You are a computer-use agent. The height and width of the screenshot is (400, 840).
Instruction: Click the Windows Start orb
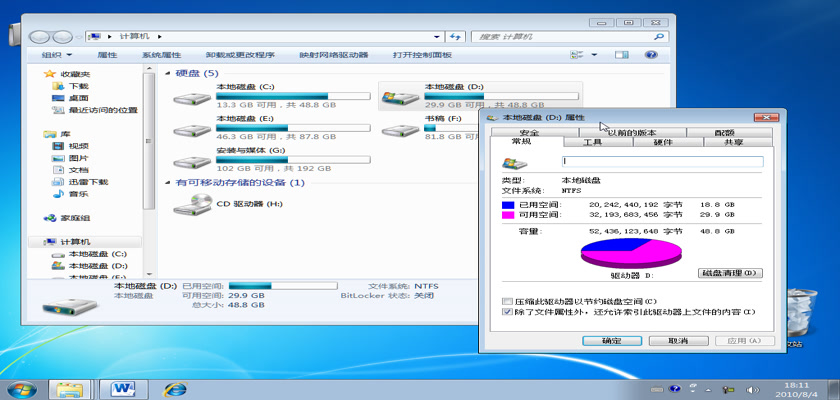[x=21, y=387]
